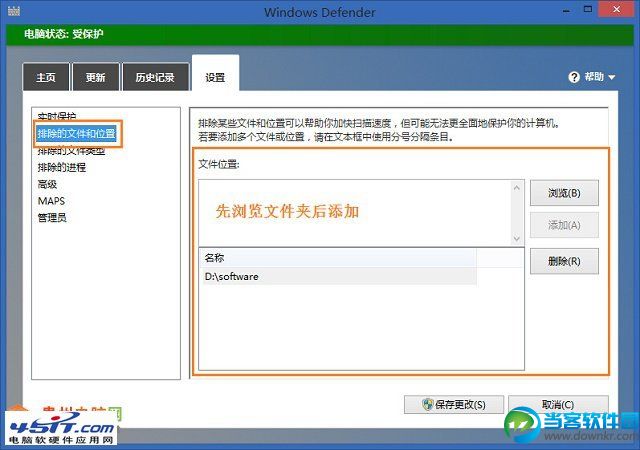Viewport: 640px width, 450px height.
Task: Select the 设置 tab
Action: pos(215,74)
